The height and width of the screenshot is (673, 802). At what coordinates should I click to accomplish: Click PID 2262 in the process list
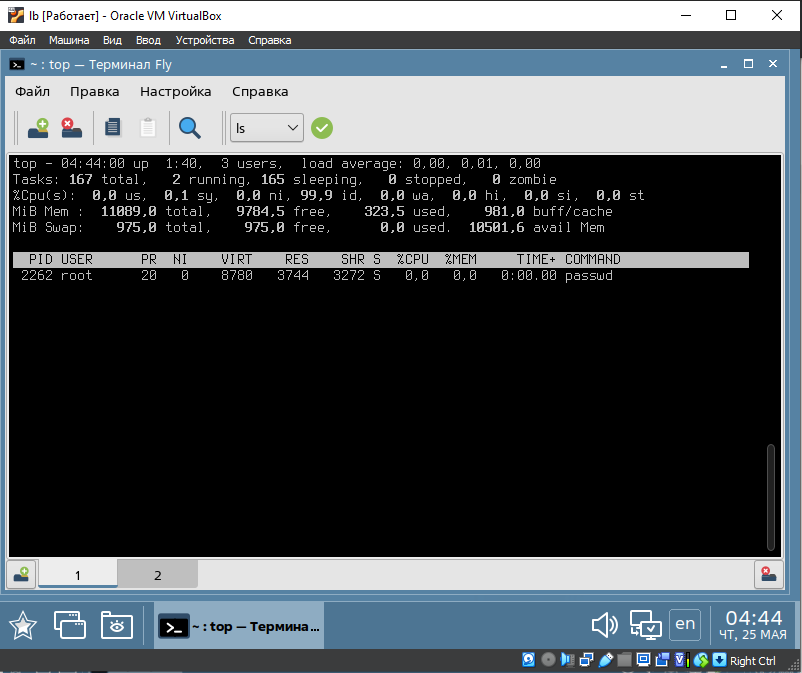[x=37, y=275]
